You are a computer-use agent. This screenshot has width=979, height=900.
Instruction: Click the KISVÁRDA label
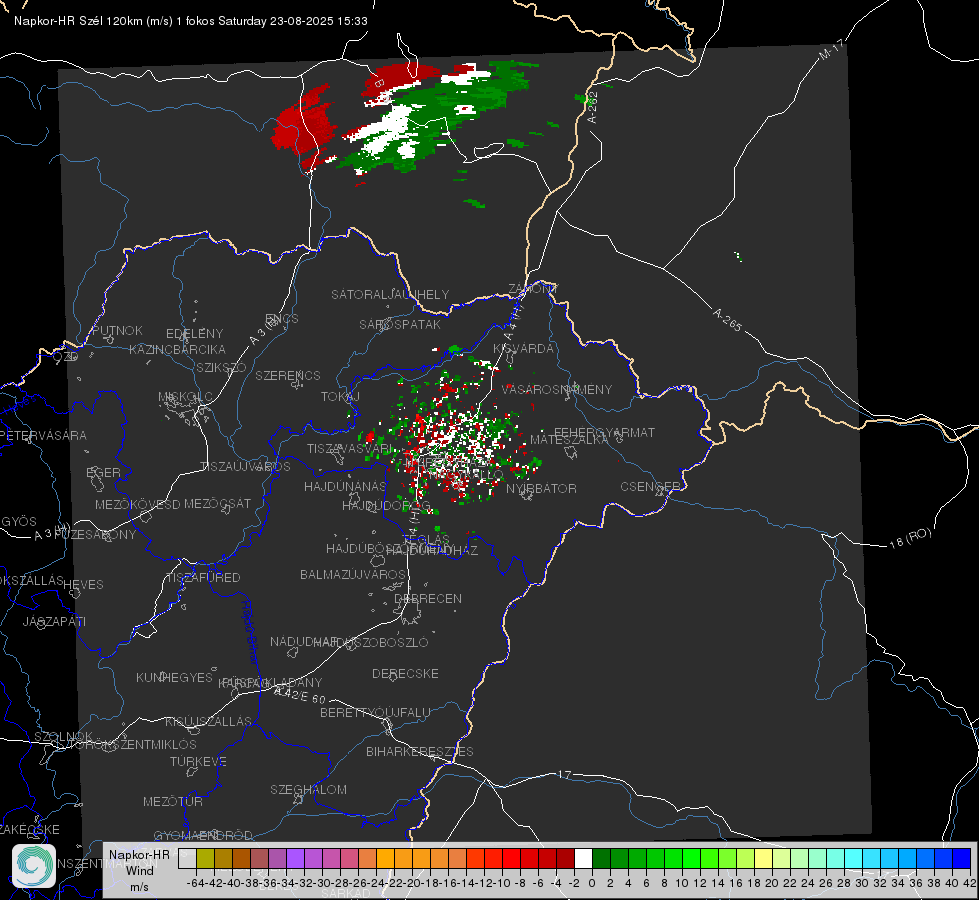[523, 349]
